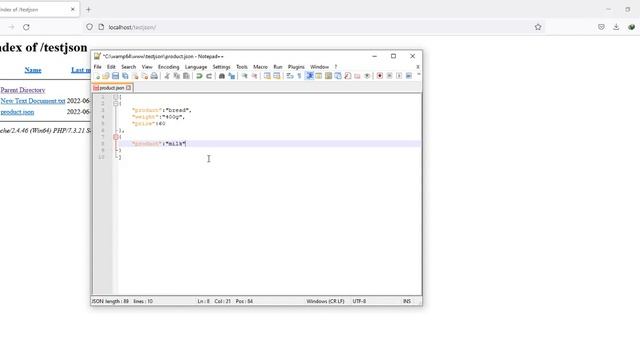Click the Stop Recording macro icon
The width and height of the screenshot is (640, 360).
pyautogui.click(x=389, y=76)
